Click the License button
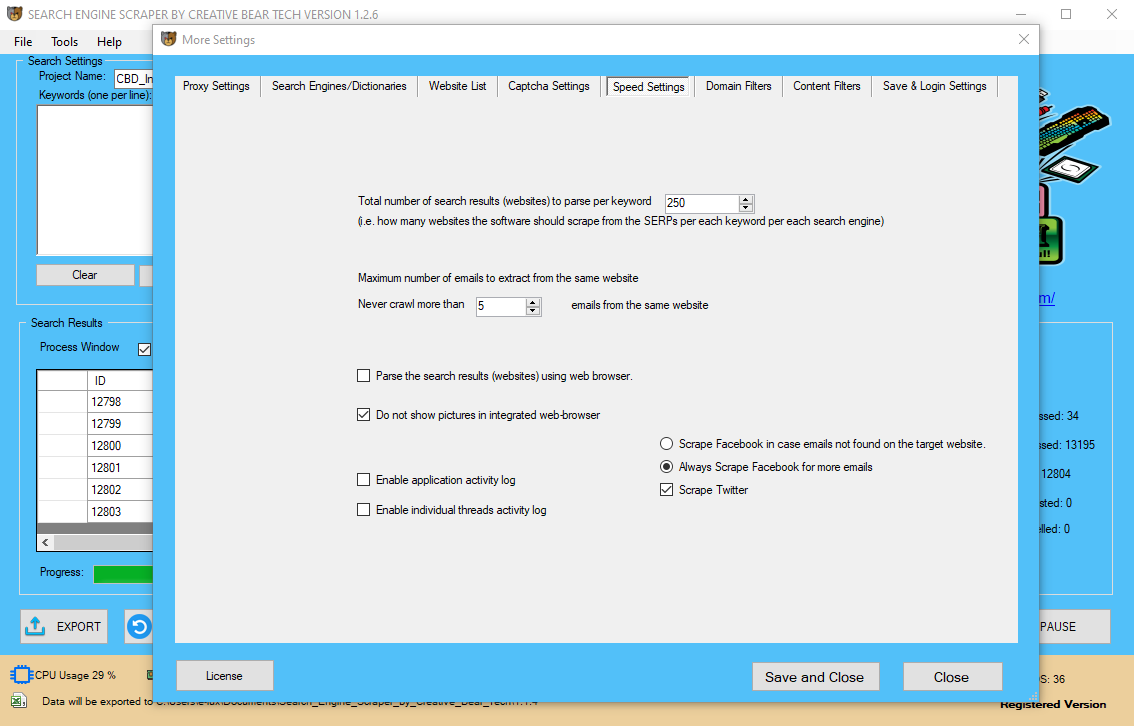 pos(224,676)
